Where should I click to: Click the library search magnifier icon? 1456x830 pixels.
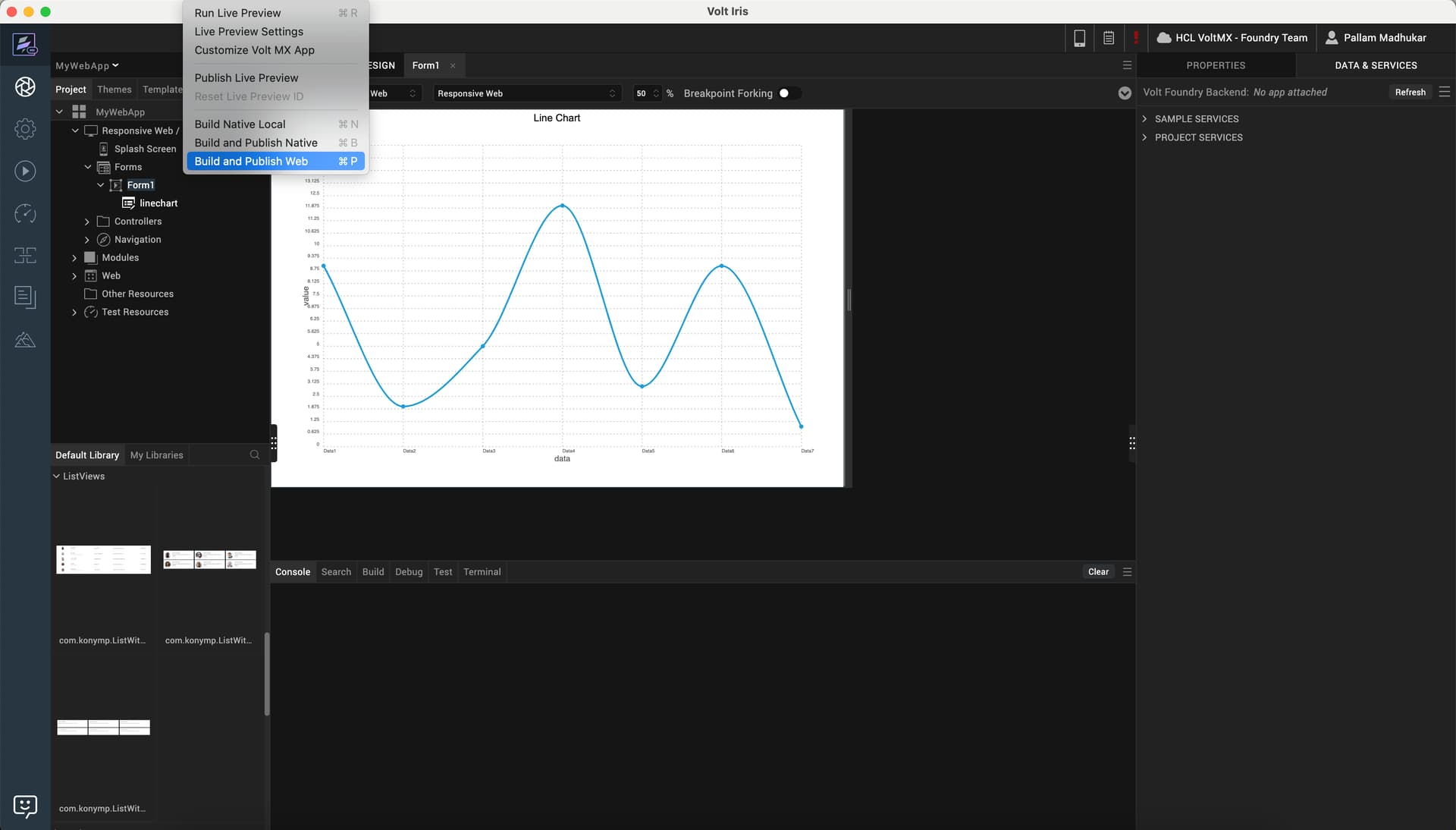pyautogui.click(x=255, y=455)
